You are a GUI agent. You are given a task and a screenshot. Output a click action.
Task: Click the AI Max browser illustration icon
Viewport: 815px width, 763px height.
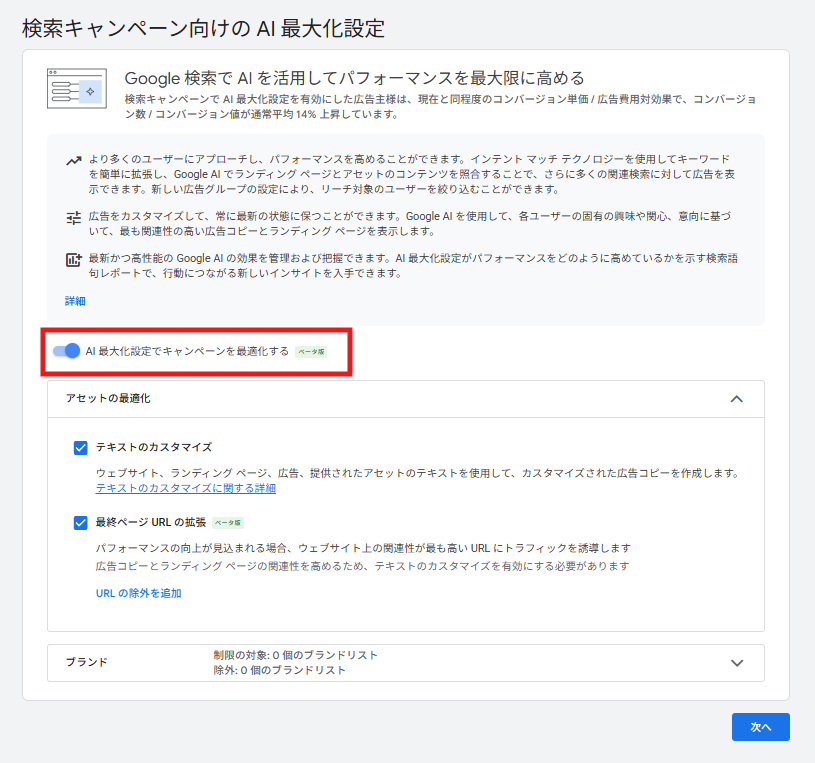pos(77,88)
